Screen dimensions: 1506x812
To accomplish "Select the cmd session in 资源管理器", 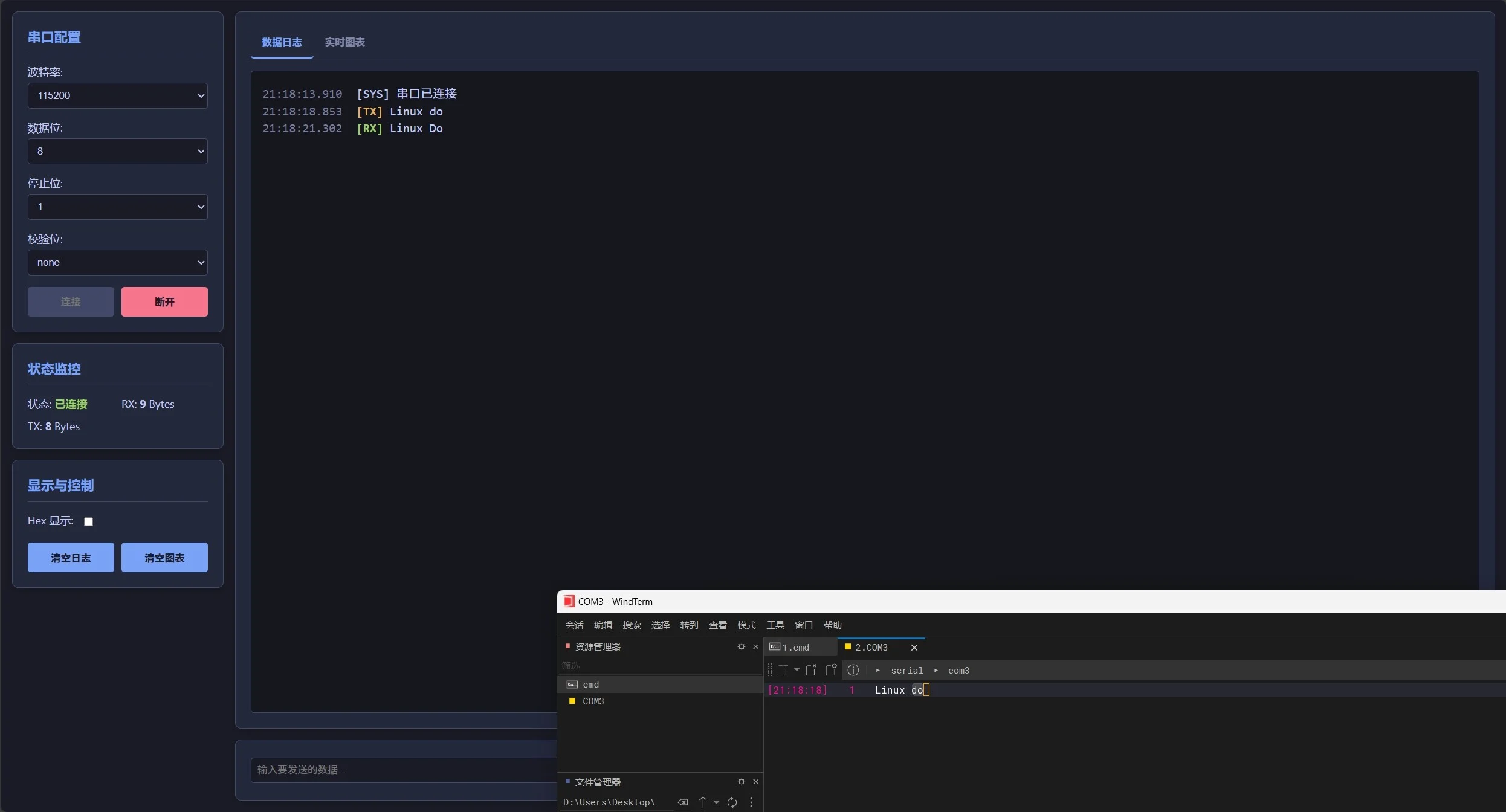I will point(660,684).
